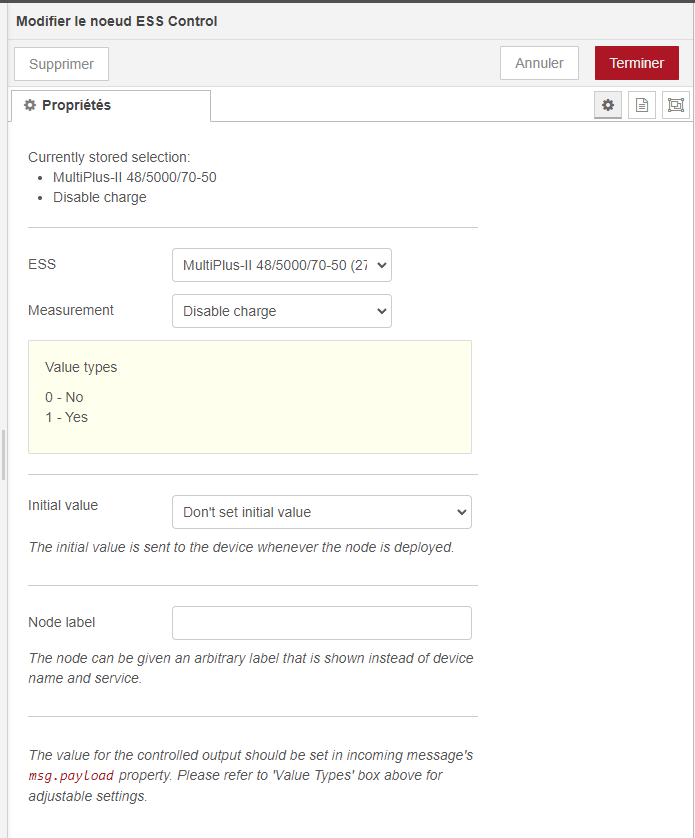Click the 'Value types' heading in yellow box
Viewport: 695px width, 838px height.
pyautogui.click(x=81, y=367)
